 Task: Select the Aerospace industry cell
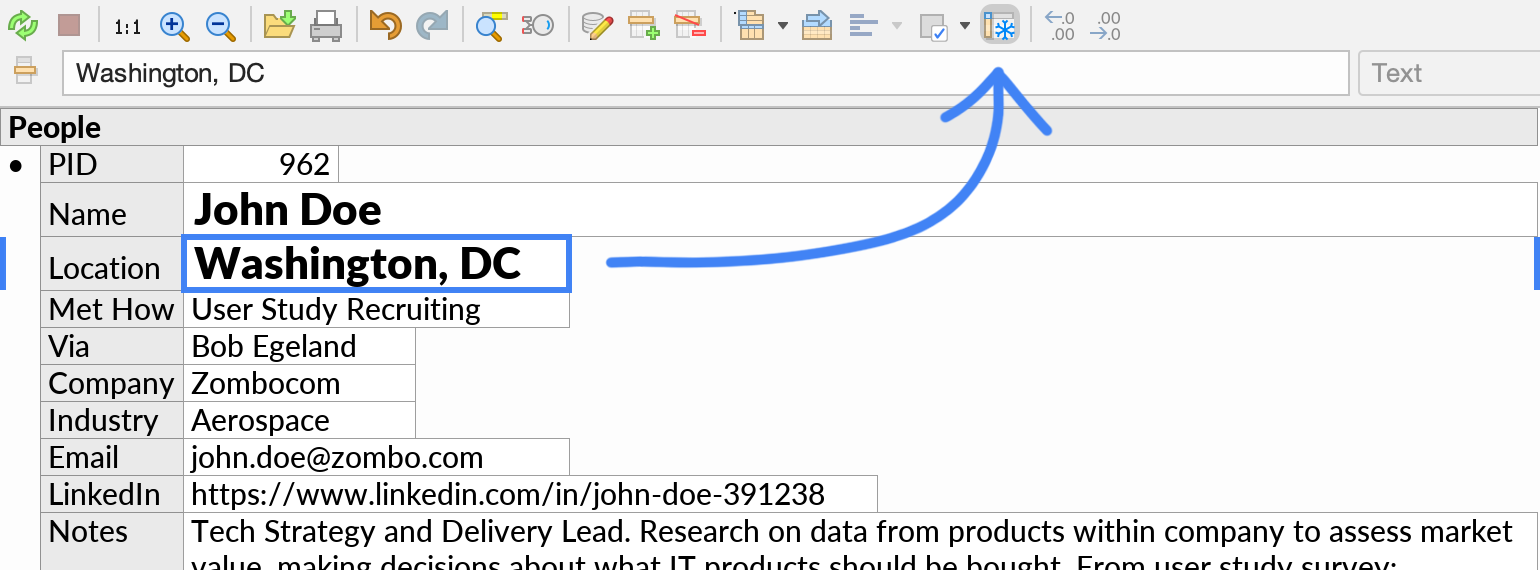(x=299, y=420)
